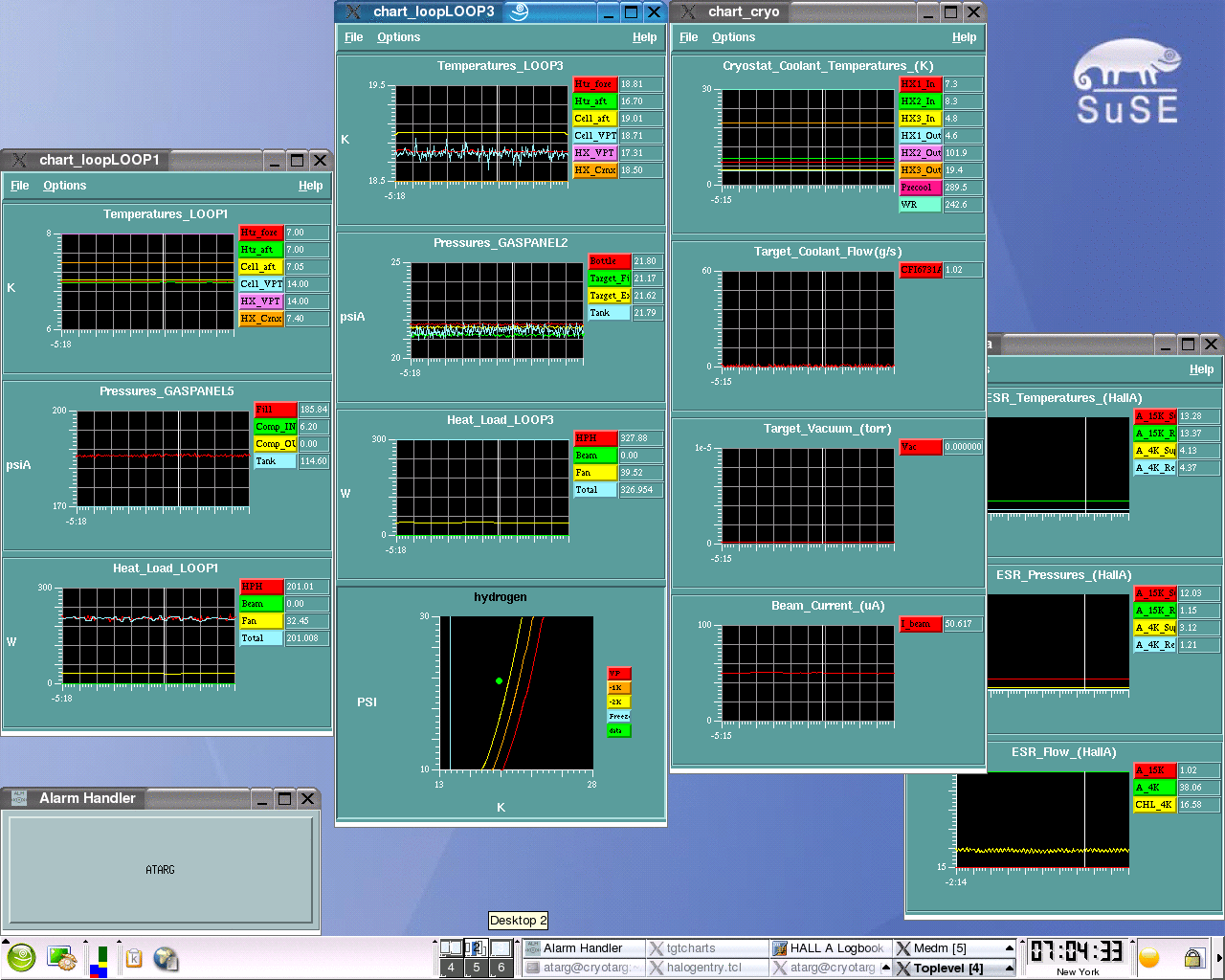Launch the control center icon in panel
The image size is (1225, 980).
(x=62, y=958)
